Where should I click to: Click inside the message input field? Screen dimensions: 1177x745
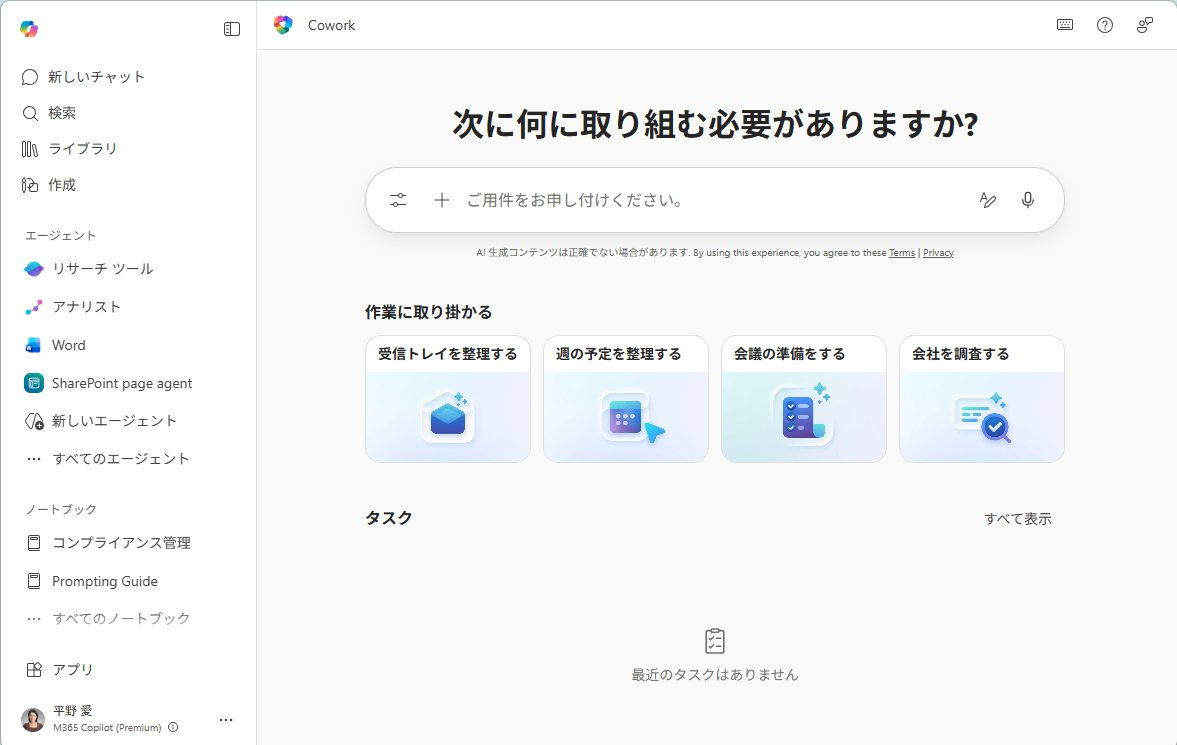[700, 199]
